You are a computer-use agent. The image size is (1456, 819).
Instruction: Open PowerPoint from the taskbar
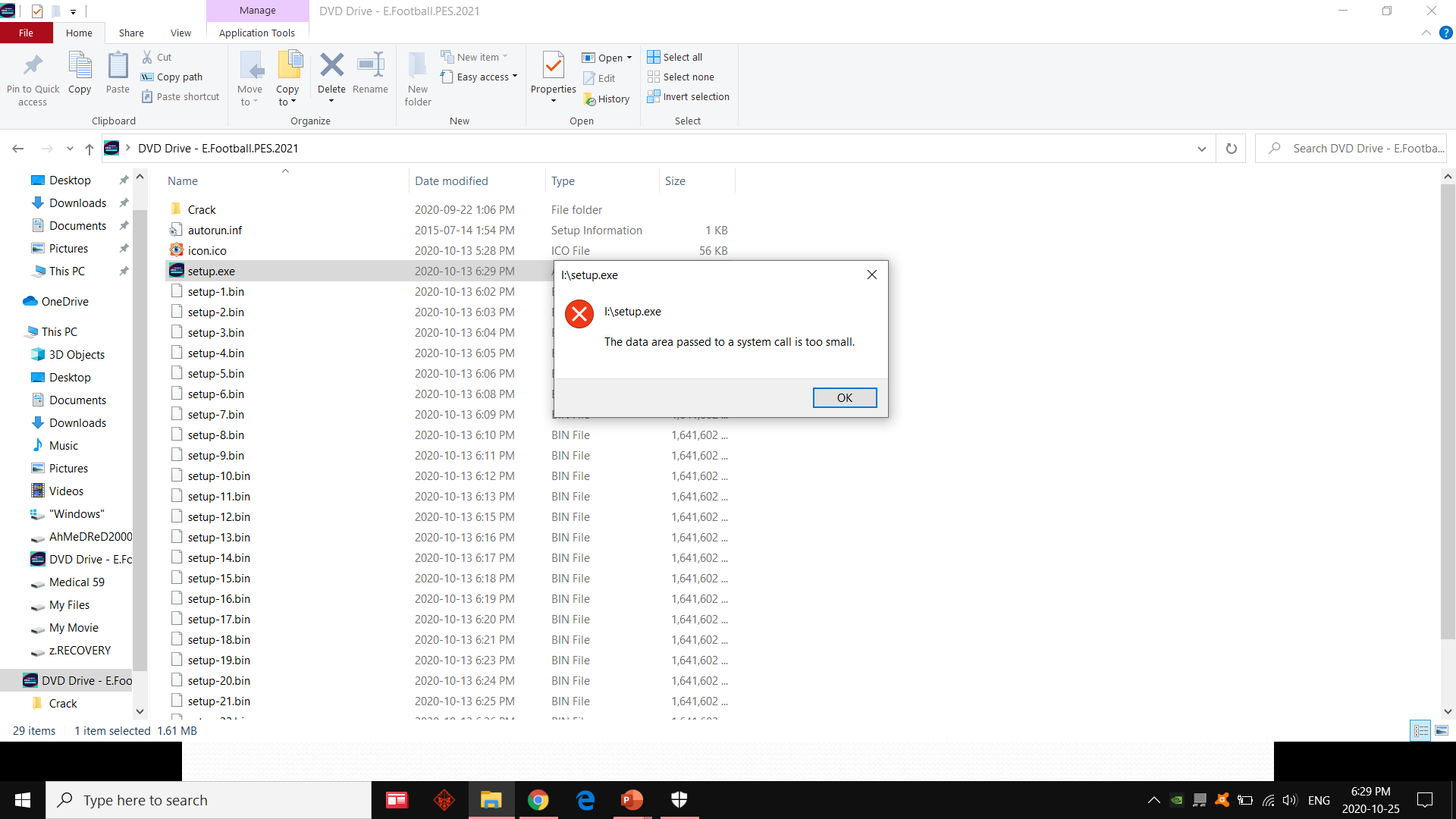[632, 800]
